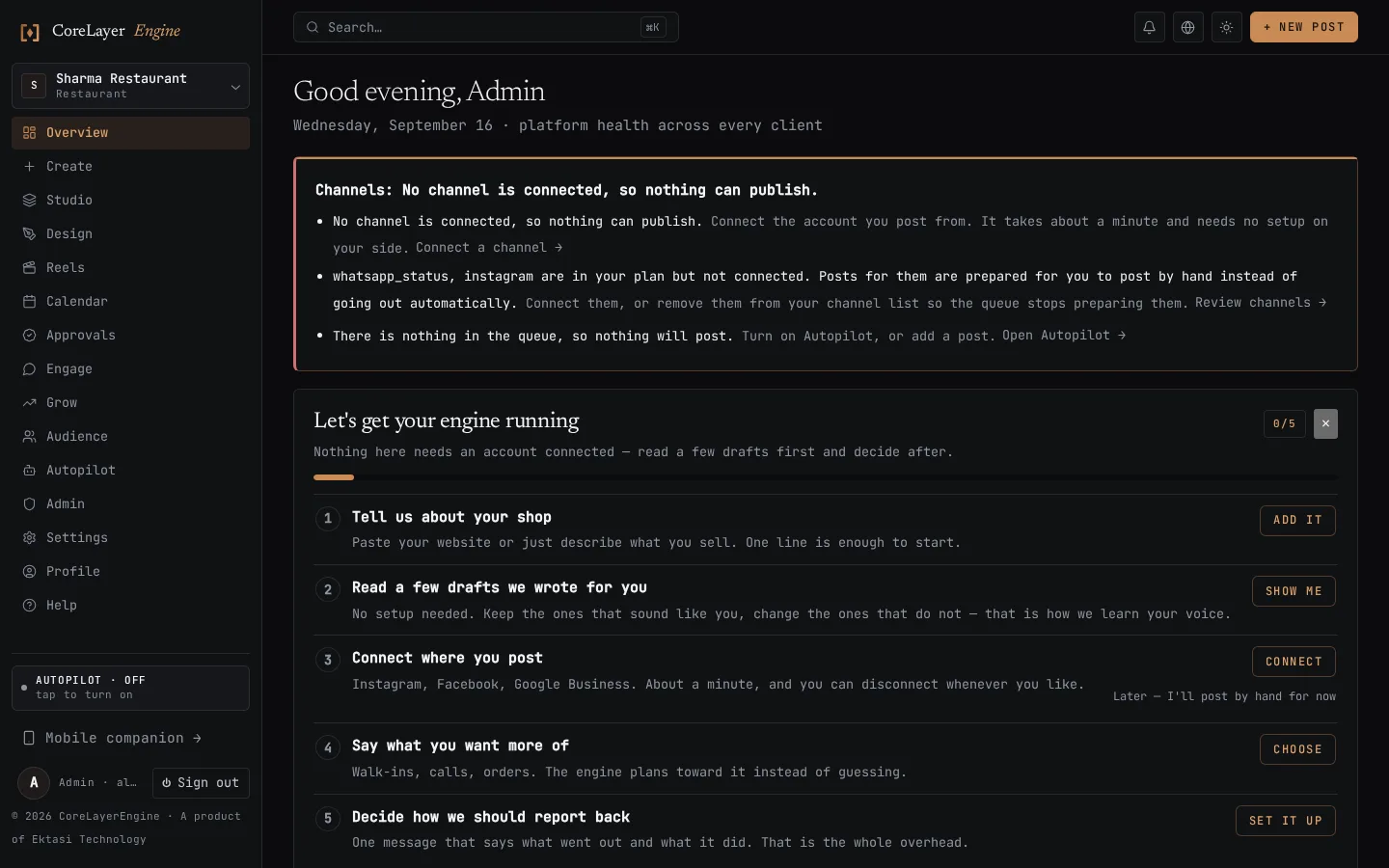Open the notifications bell icon
1389x868 pixels.
coord(1149,27)
